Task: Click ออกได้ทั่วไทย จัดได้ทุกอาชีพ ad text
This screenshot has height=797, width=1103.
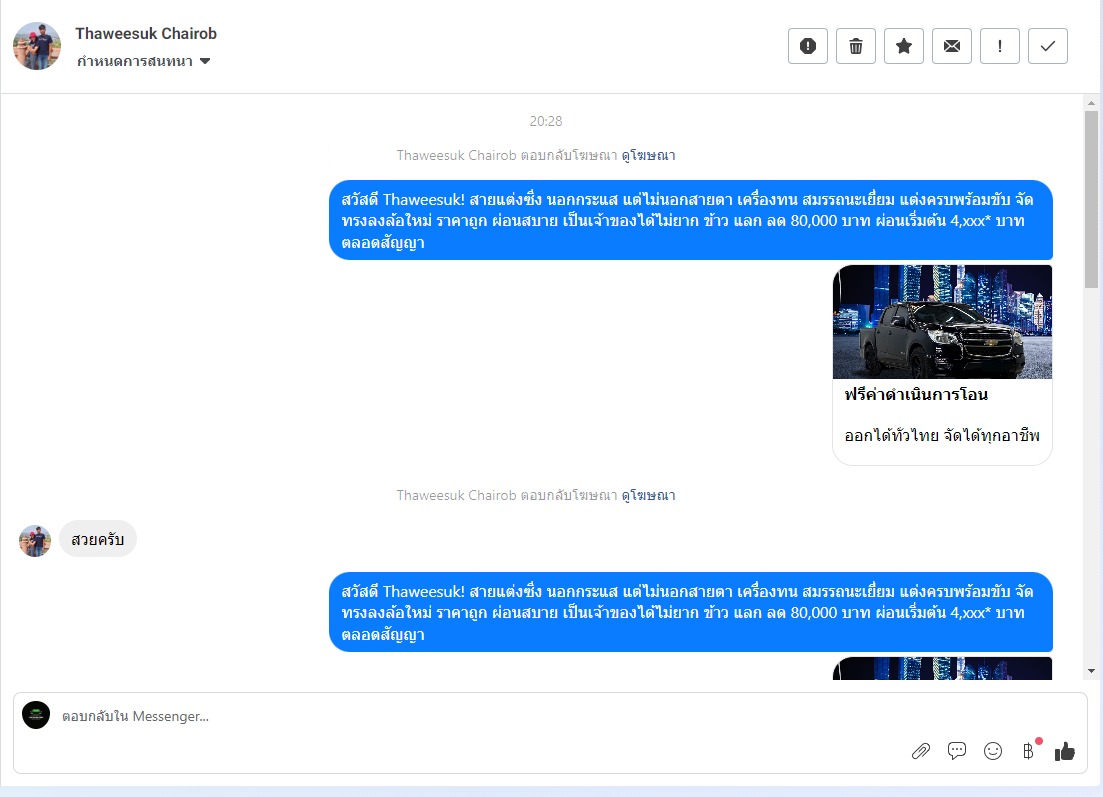Action: click(942, 435)
